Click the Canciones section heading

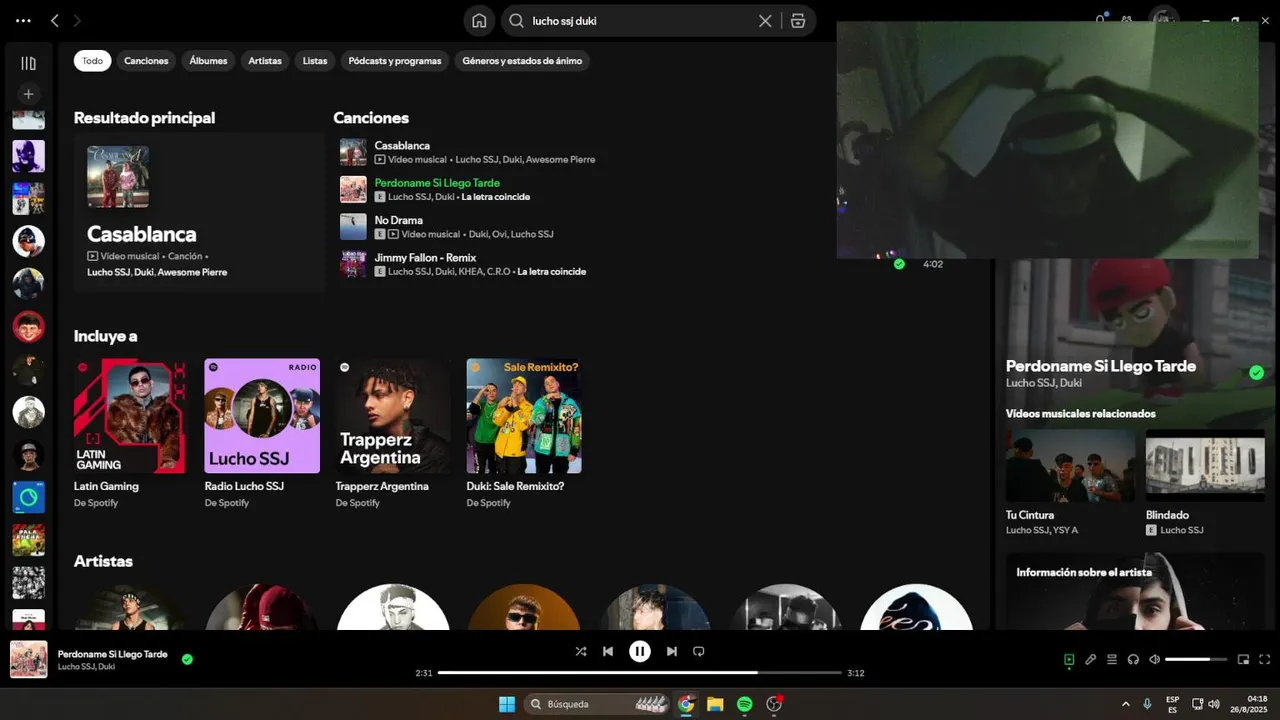(371, 118)
